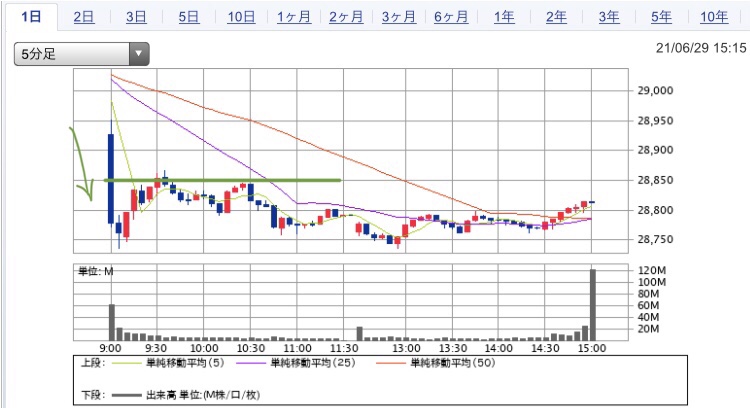The image size is (750, 408).
Task: Select the 1日 chart range tab
Action: pos(31,17)
